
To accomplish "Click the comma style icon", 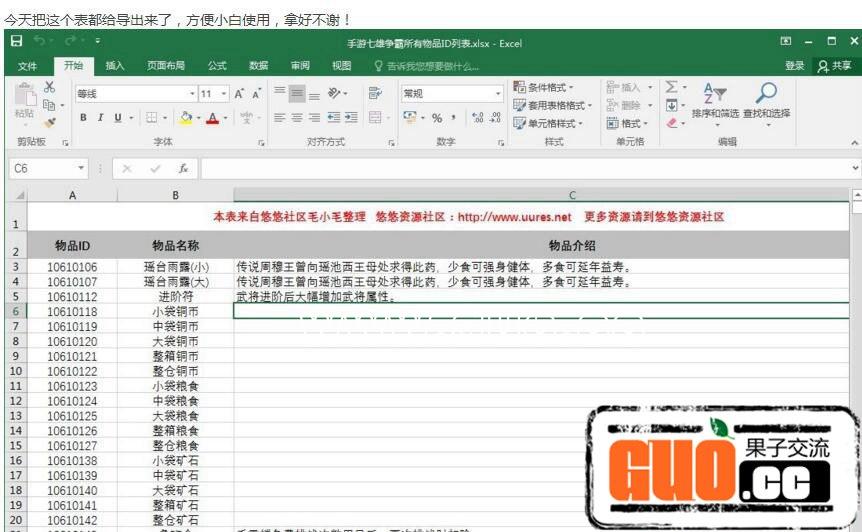I will coord(454,117).
